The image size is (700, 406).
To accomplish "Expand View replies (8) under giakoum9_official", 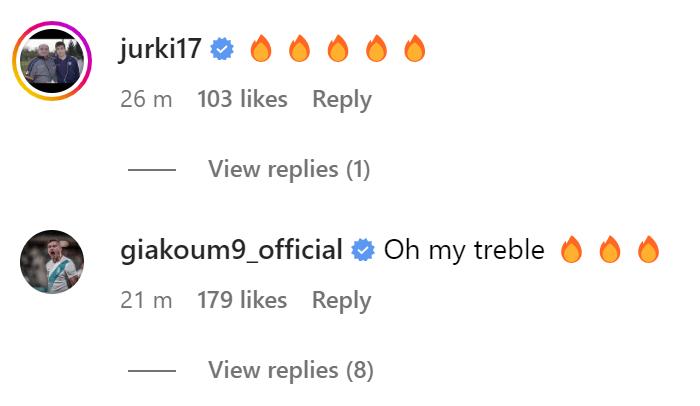I will (291, 370).
